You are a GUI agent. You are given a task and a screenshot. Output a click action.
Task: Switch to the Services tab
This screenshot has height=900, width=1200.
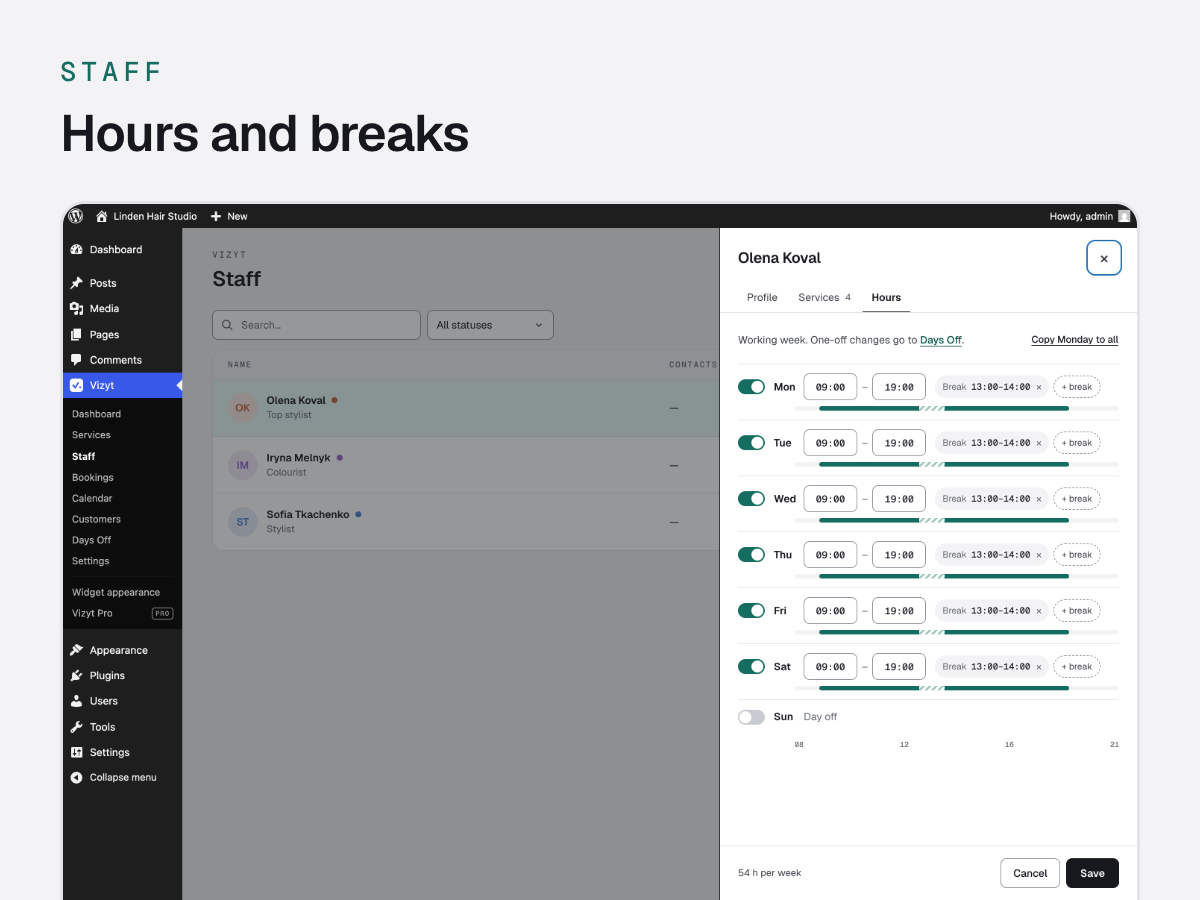824,297
